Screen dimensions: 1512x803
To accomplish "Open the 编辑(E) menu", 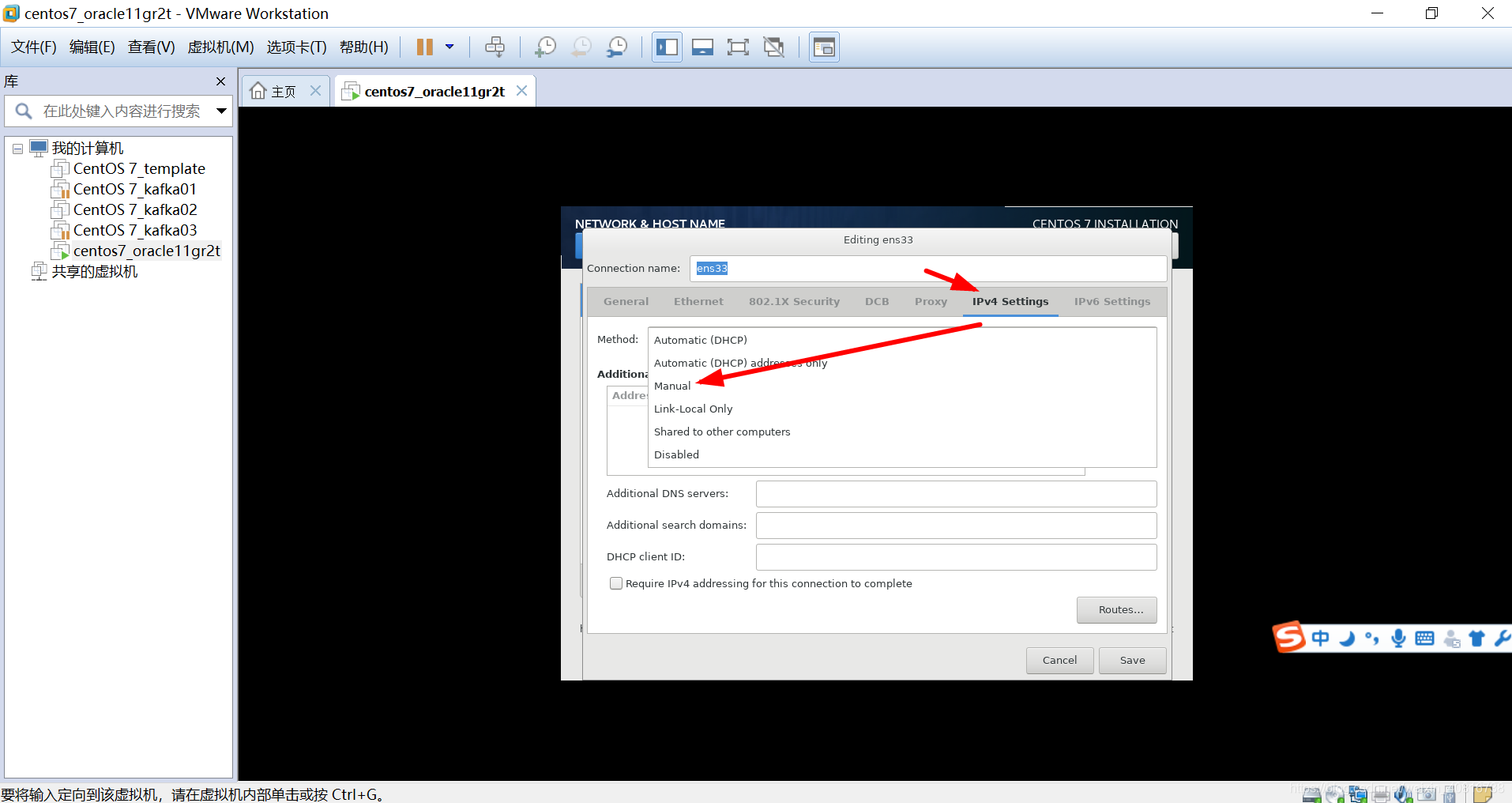I will (x=92, y=47).
